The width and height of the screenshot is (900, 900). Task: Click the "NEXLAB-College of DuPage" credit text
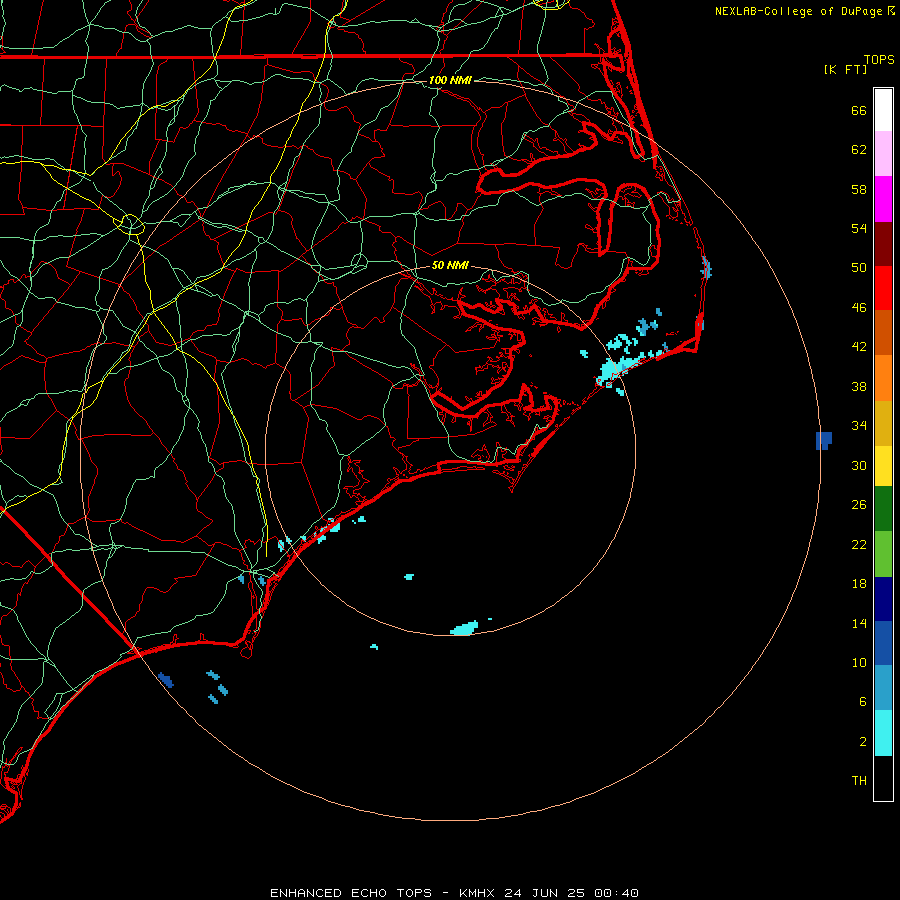[798, 11]
